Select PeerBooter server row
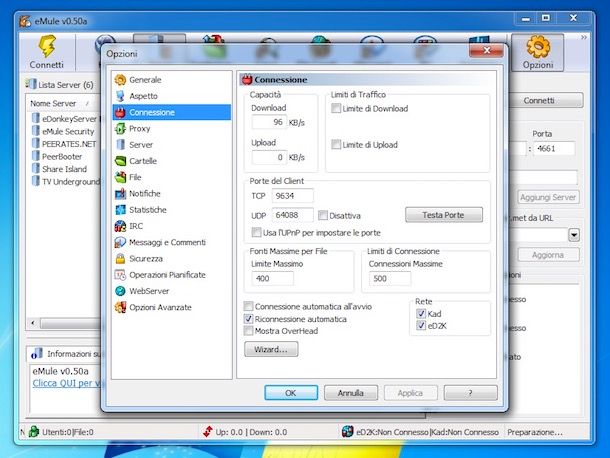 (x=62, y=156)
